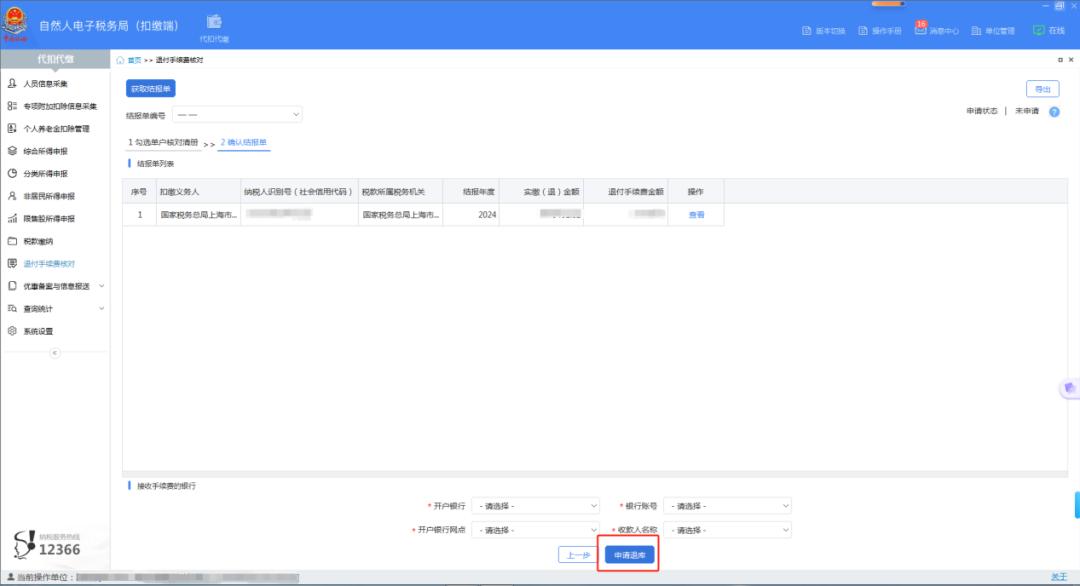Image resolution: width=1080 pixels, height=586 pixels.
Task: Click the 查看 link in table row
Action: click(x=696, y=215)
